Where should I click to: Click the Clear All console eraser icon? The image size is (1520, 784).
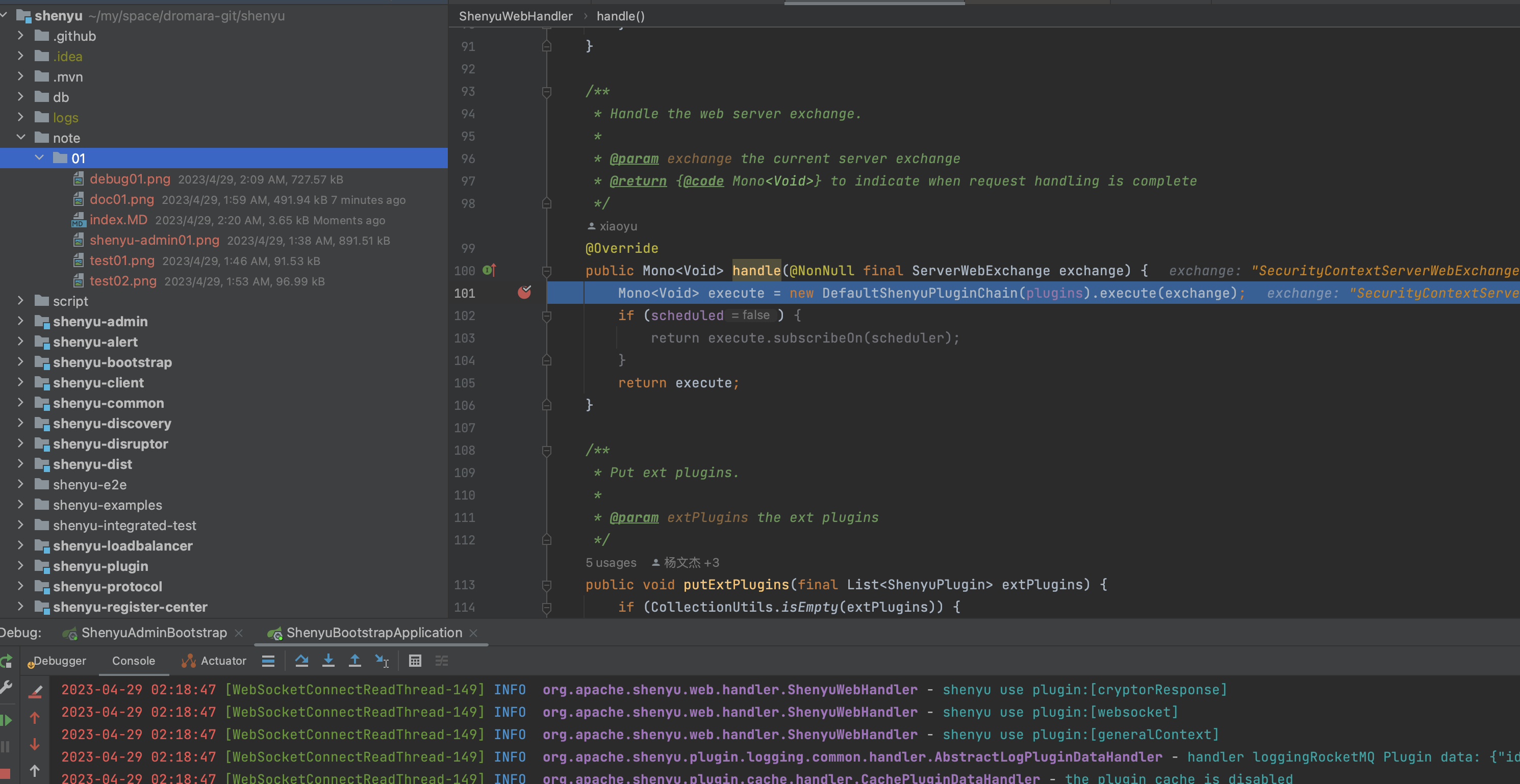[x=35, y=691]
